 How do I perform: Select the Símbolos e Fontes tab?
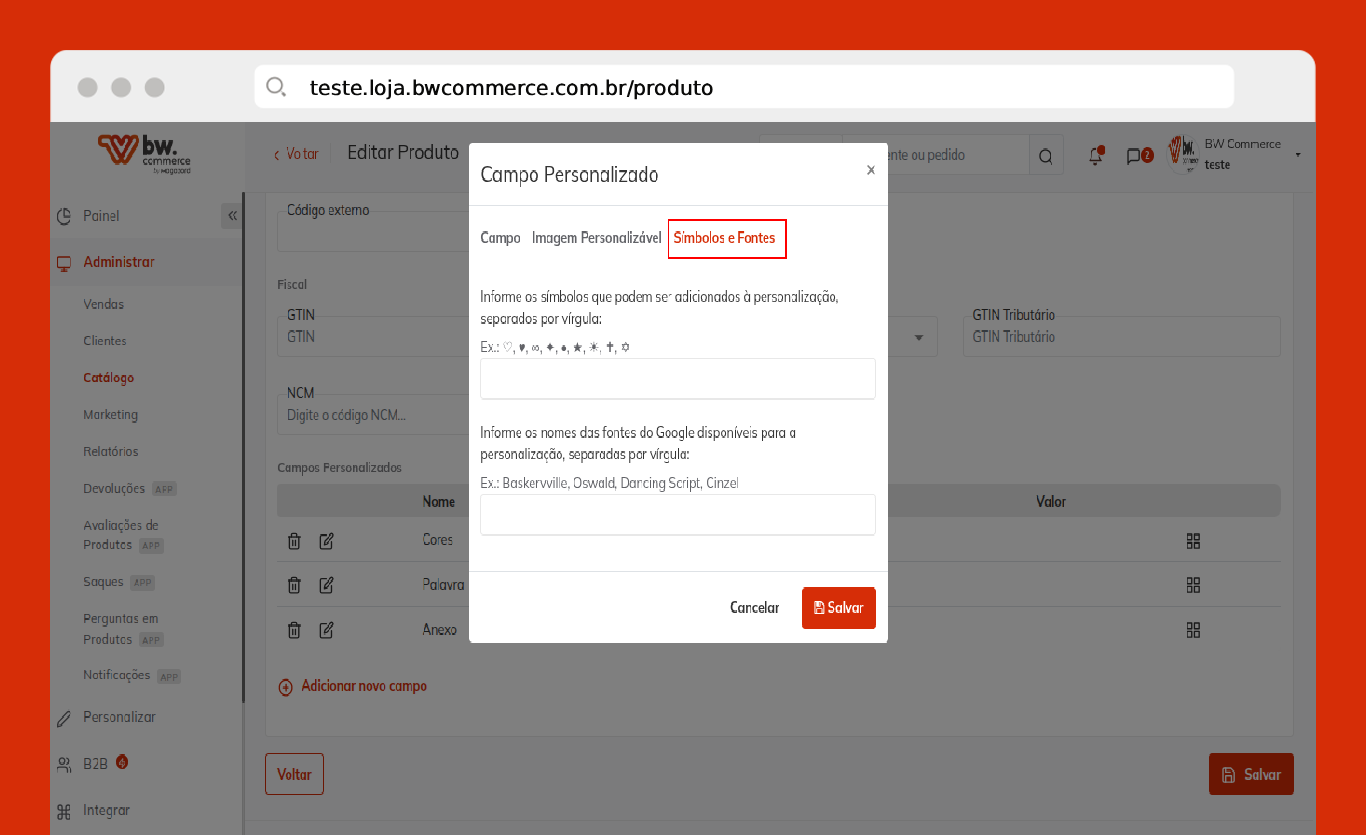[727, 238]
